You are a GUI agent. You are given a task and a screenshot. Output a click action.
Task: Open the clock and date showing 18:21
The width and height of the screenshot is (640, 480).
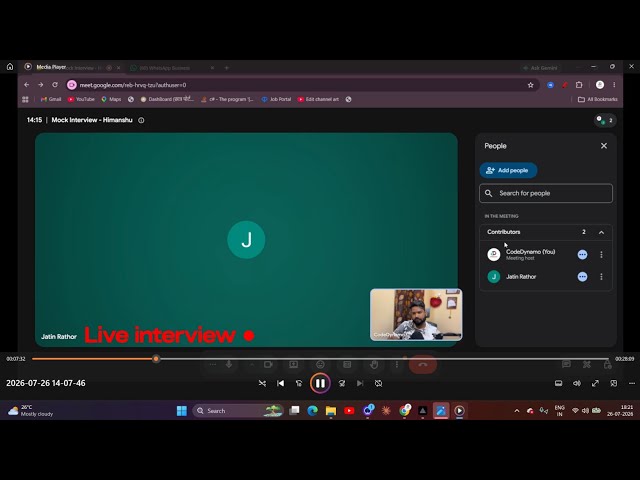point(620,411)
